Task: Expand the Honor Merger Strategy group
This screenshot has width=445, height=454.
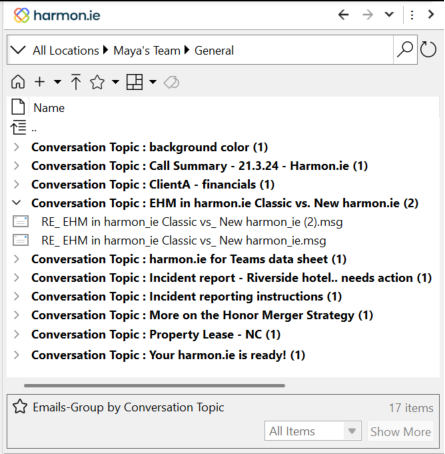Action: click(x=16, y=315)
